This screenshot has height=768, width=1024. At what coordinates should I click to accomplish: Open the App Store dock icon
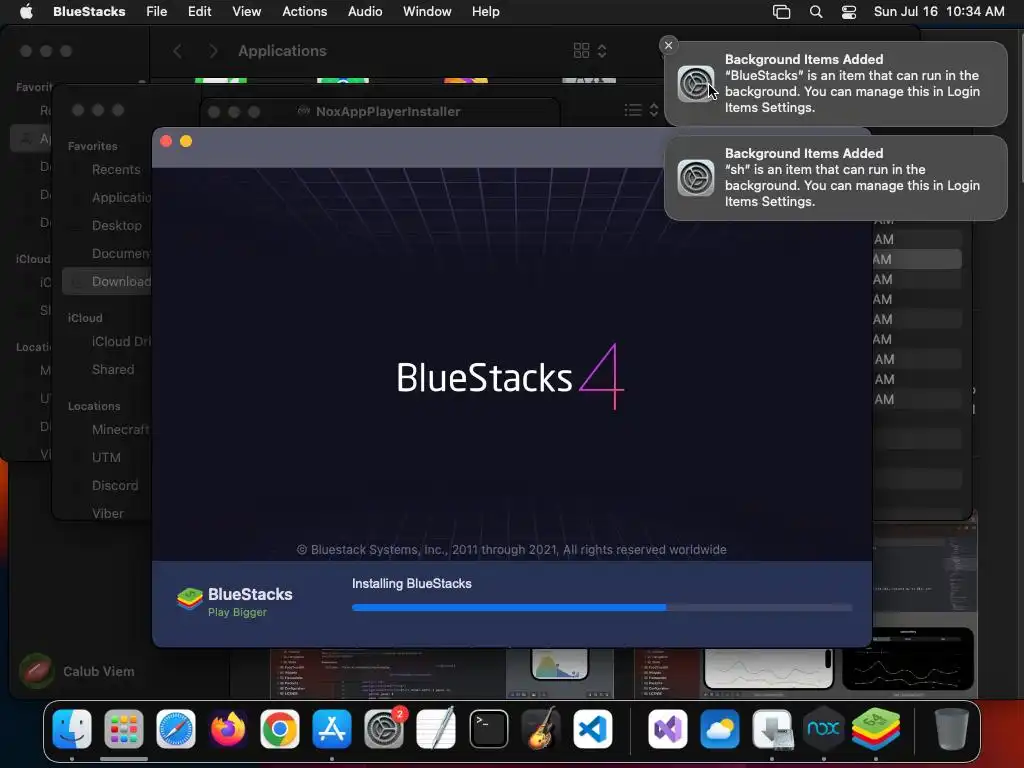coord(332,729)
